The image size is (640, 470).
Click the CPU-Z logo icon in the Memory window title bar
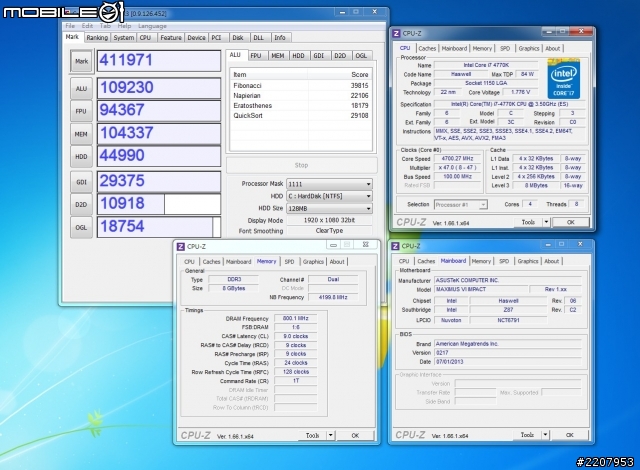[180, 246]
